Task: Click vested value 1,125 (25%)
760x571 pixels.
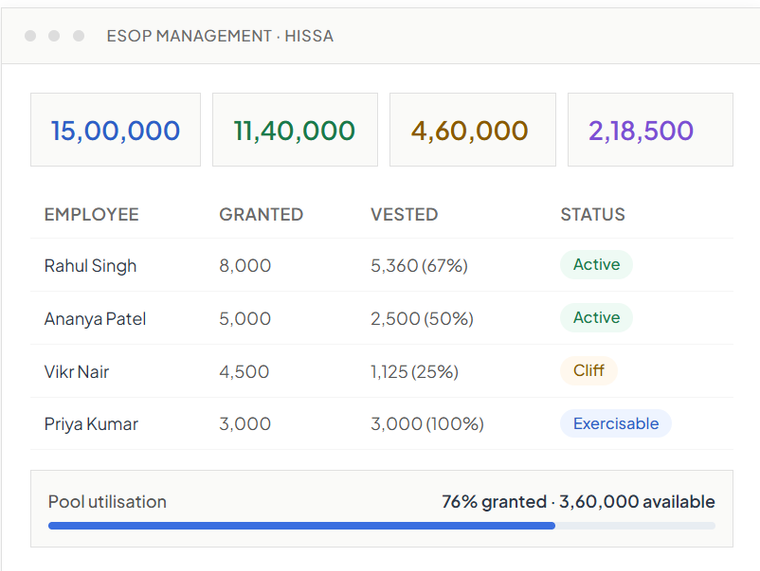Action: pyautogui.click(x=414, y=372)
